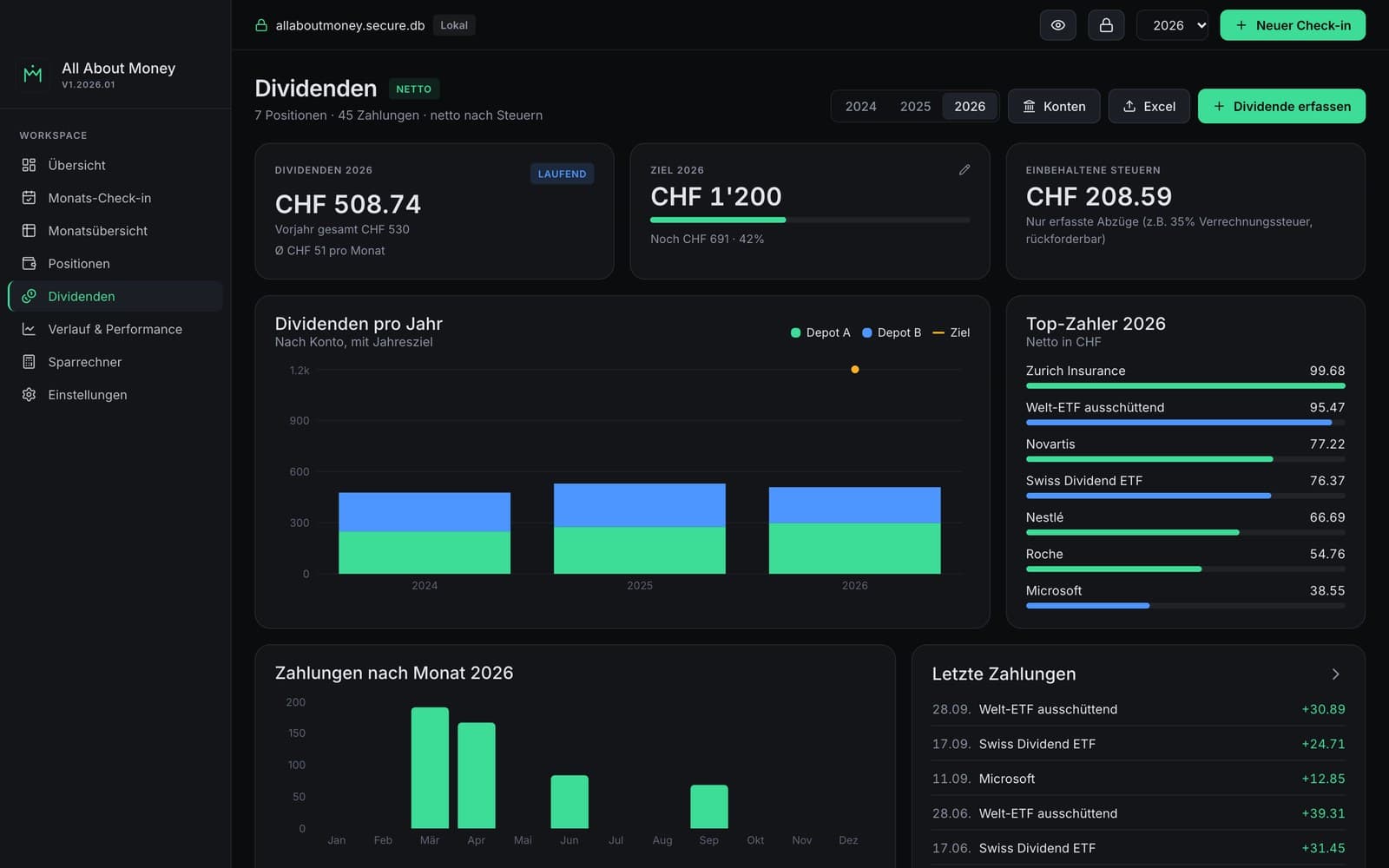
Task: Click the Konten button
Action: click(x=1054, y=106)
